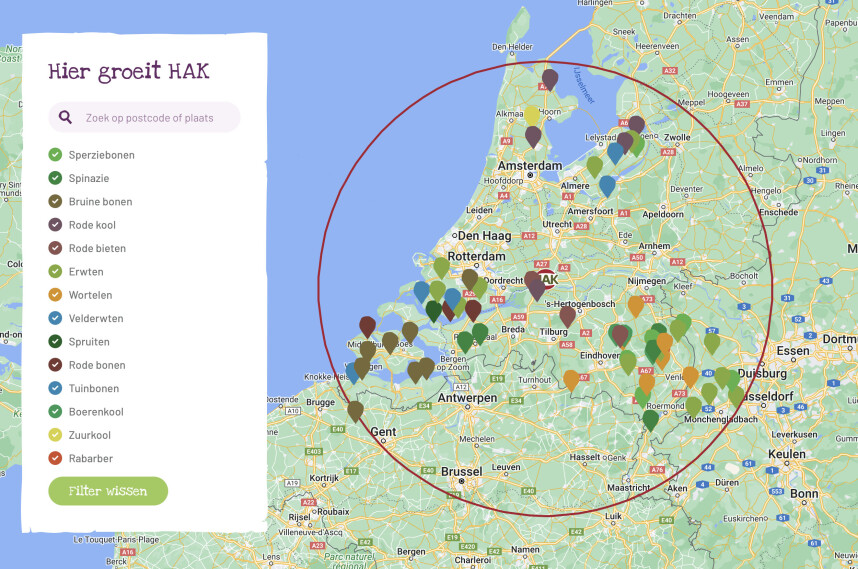
Task: Disable the Tuinbonen filter checkbox
Action: pos(55,388)
